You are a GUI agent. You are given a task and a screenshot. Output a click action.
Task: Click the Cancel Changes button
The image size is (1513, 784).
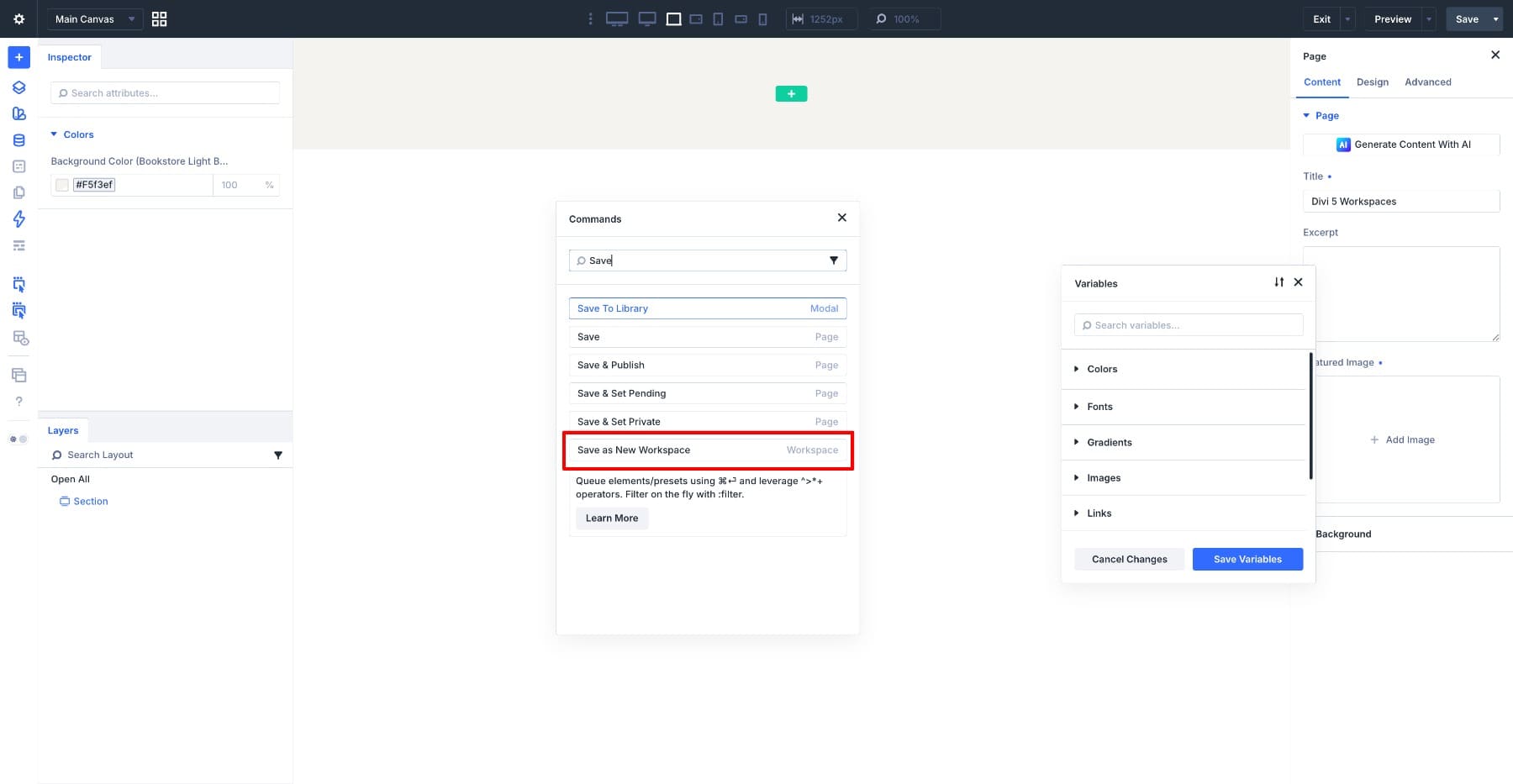tap(1130, 560)
